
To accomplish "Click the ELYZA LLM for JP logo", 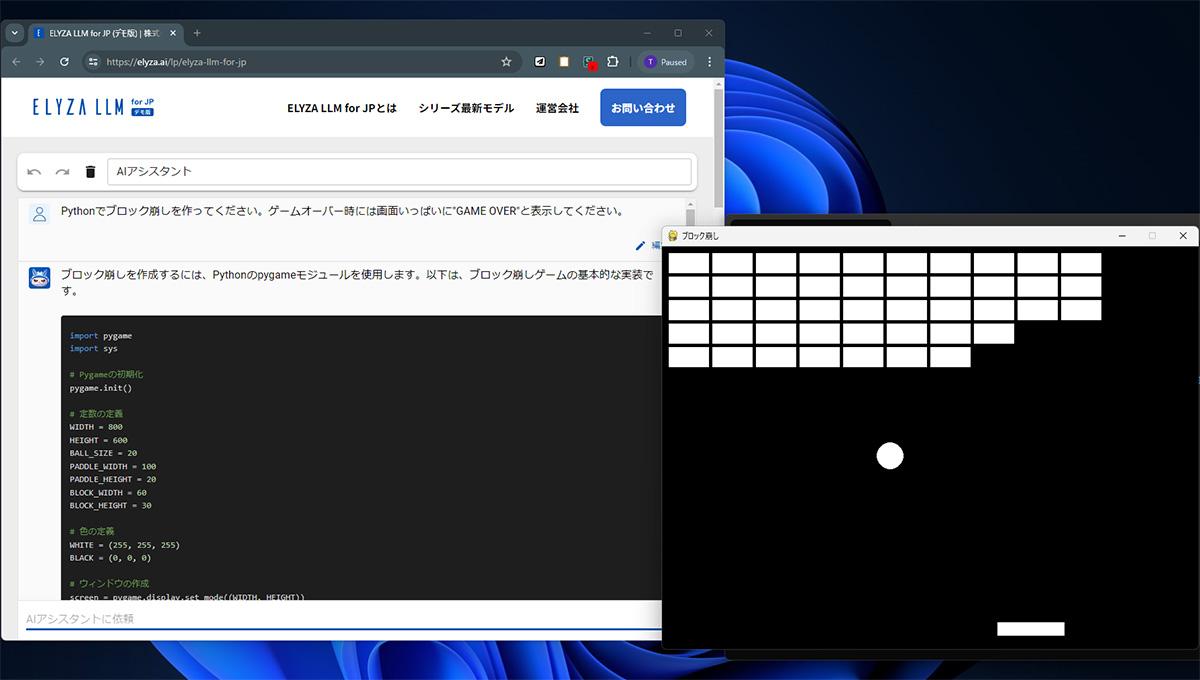I will click(x=94, y=107).
